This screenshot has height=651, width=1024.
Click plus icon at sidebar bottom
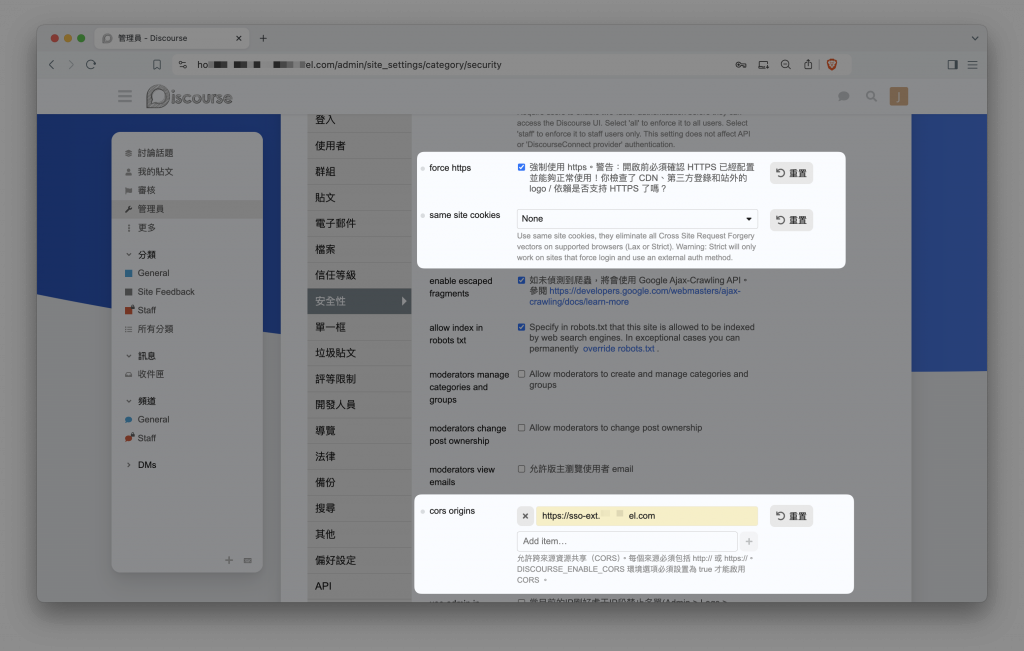[229, 560]
